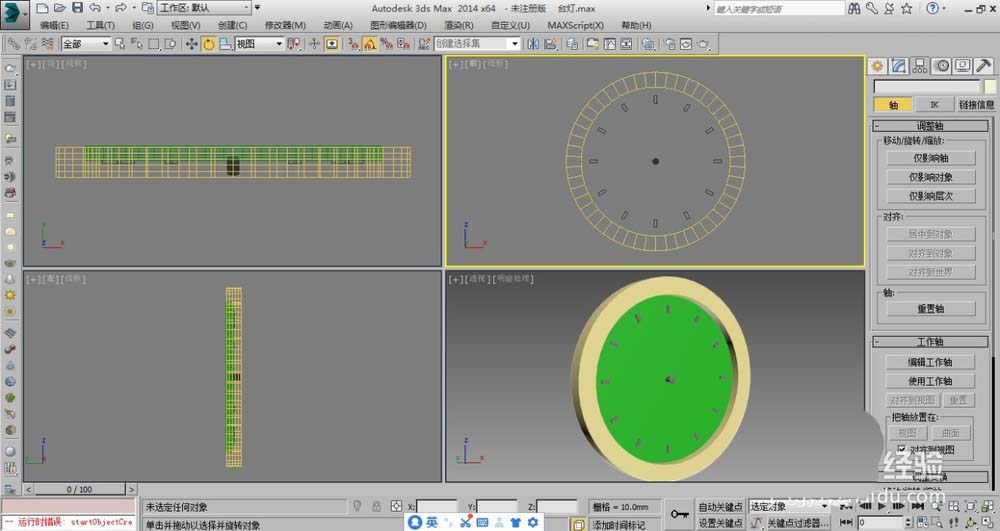This screenshot has width=1000, height=531.
Task: Open the 选定对象 key filter dropdown
Action: [x=789, y=506]
